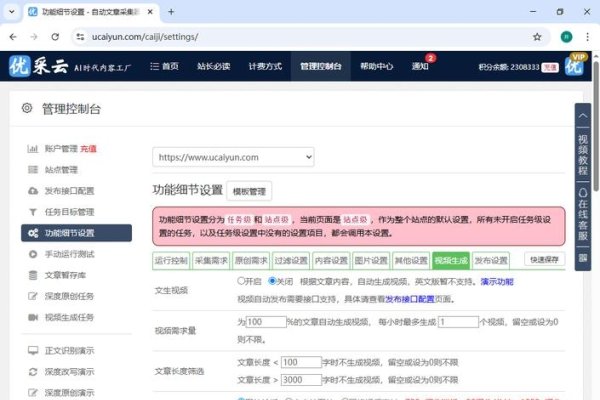Switch to the 原创需求 tab
The width and height of the screenshot is (600, 400).
(251, 261)
